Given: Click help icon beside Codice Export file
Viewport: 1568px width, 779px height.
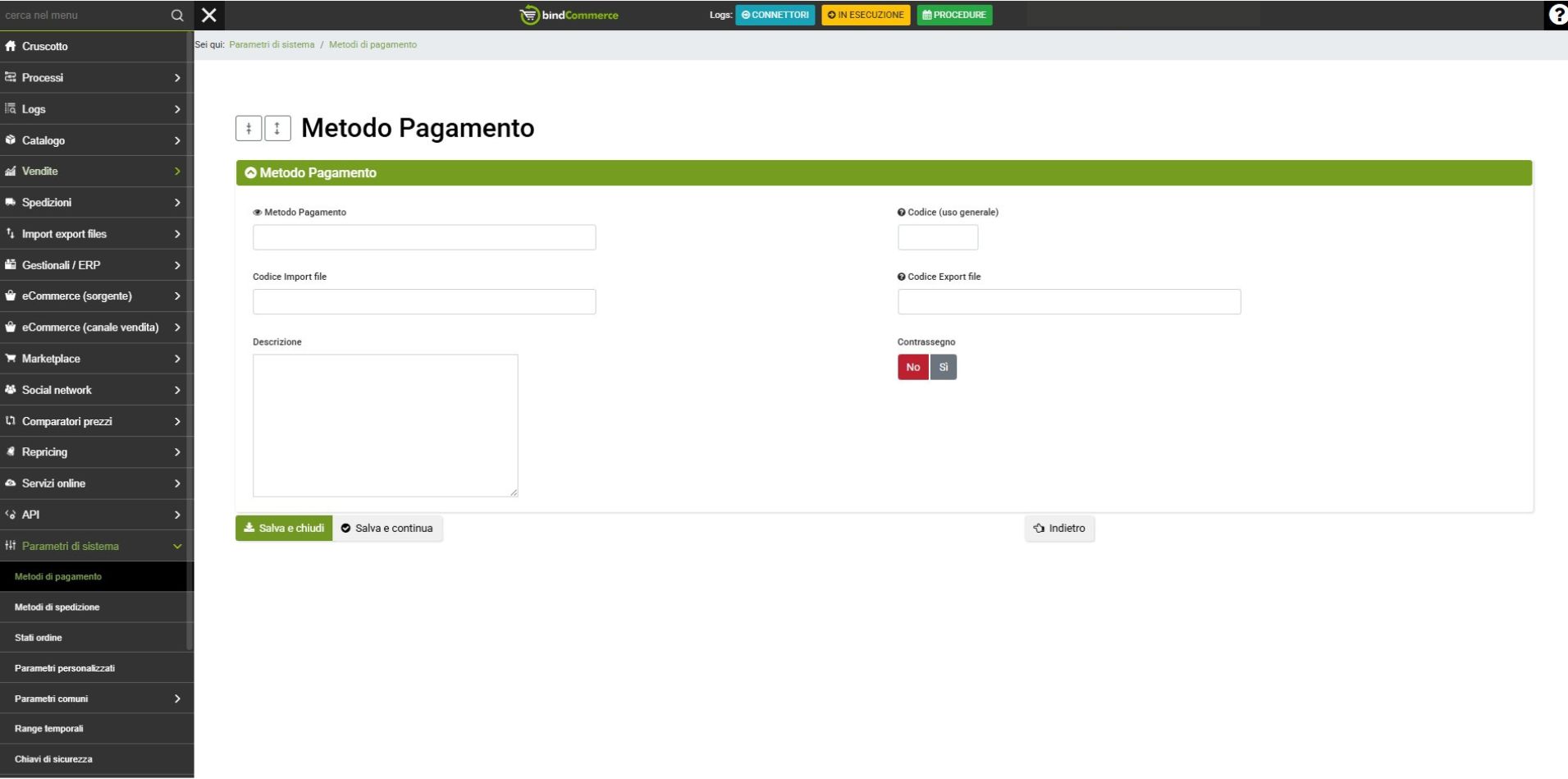Looking at the screenshot, I should point(901,277).
